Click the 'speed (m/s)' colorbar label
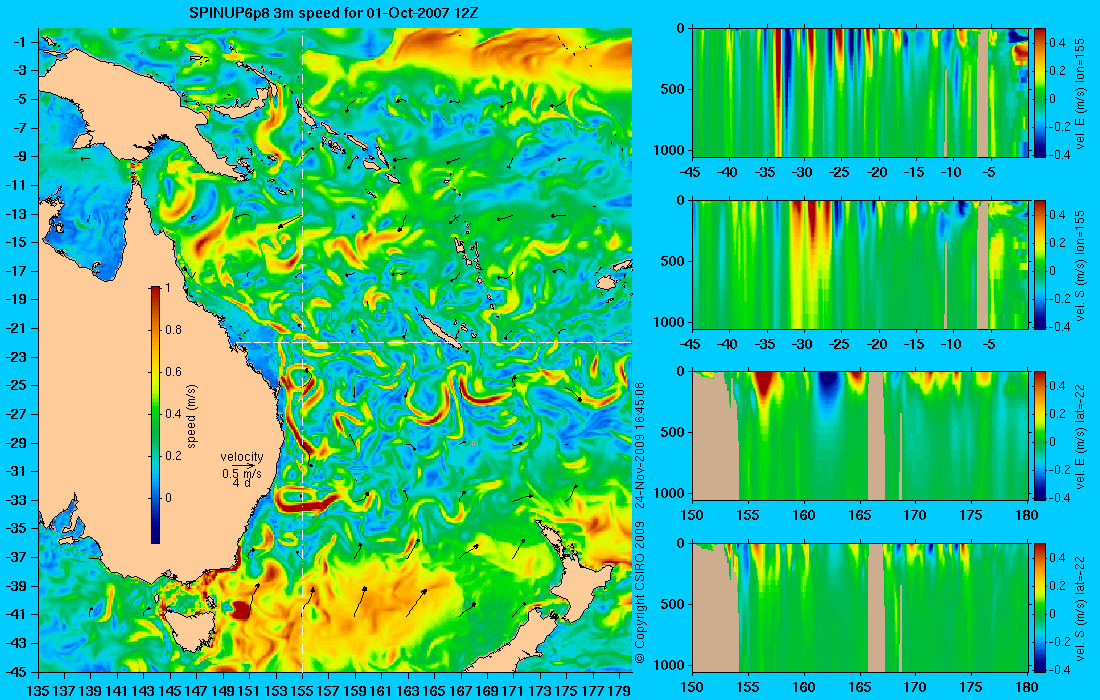The width and height of the screenshot is (1100, 700). tap(192, 416)
